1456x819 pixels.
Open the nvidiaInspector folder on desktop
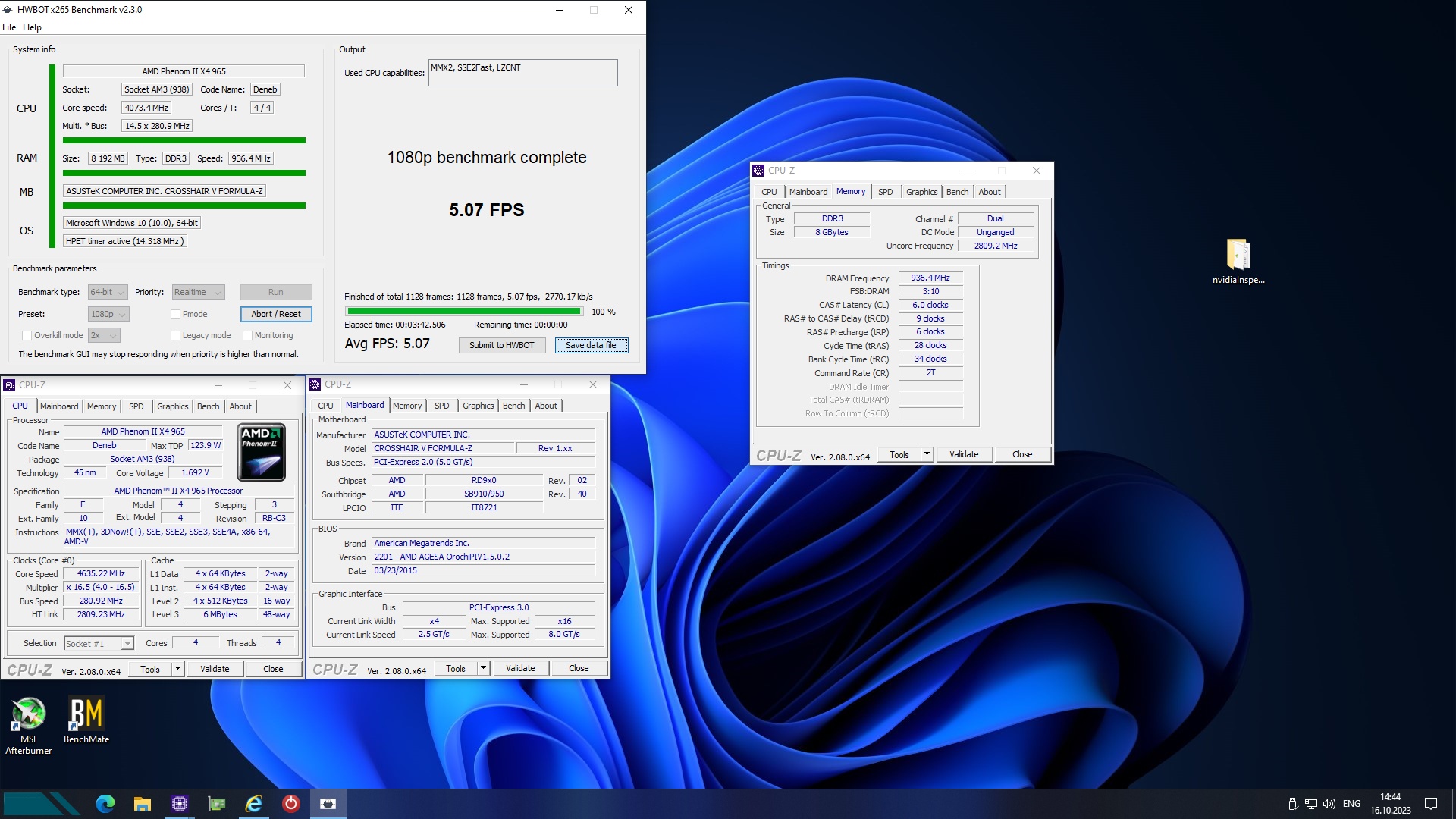pyautogui.click(x=1238, y=262)
